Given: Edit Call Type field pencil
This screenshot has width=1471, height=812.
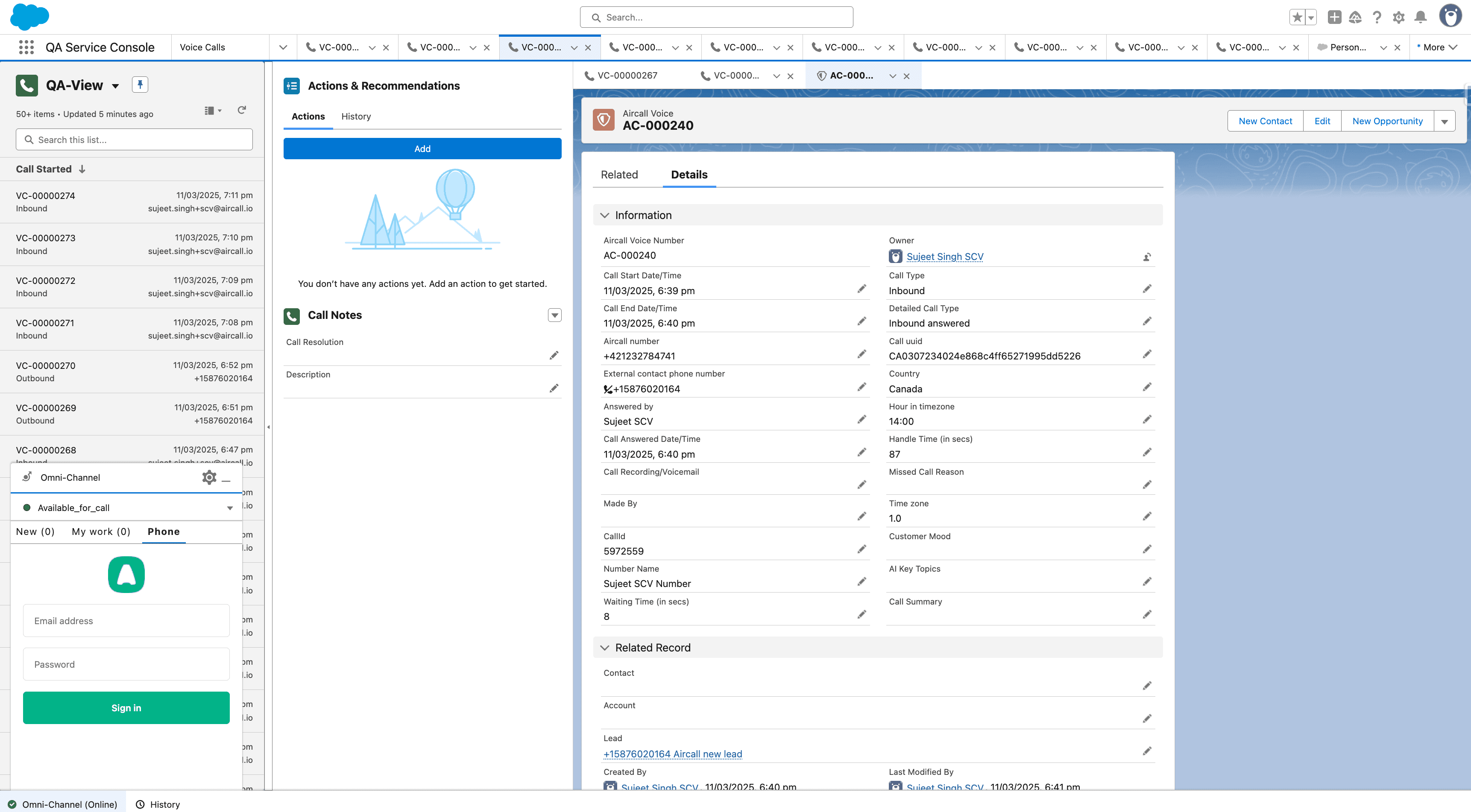Looking at the screenshot, I should [1147, 289].
